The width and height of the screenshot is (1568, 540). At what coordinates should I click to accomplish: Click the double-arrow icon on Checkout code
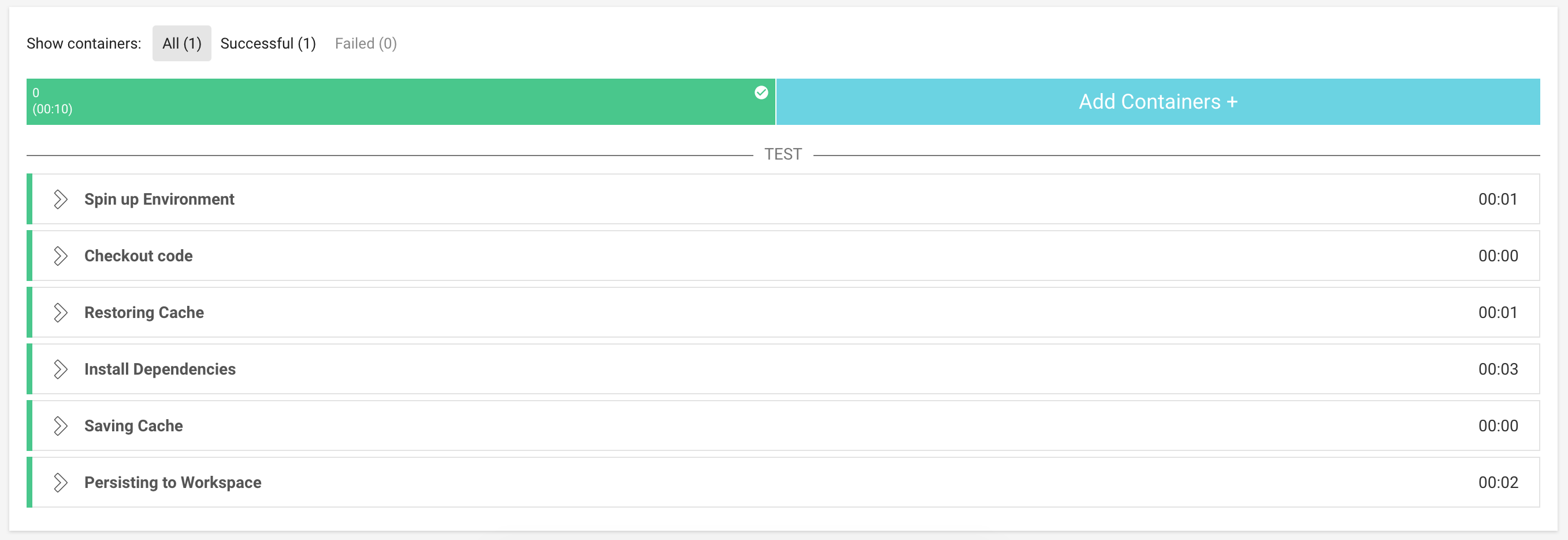point(61,256)
